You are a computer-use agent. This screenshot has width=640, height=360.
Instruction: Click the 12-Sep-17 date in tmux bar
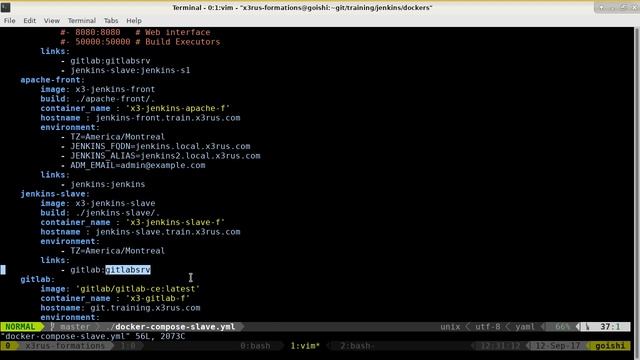(x=557, y=346)
